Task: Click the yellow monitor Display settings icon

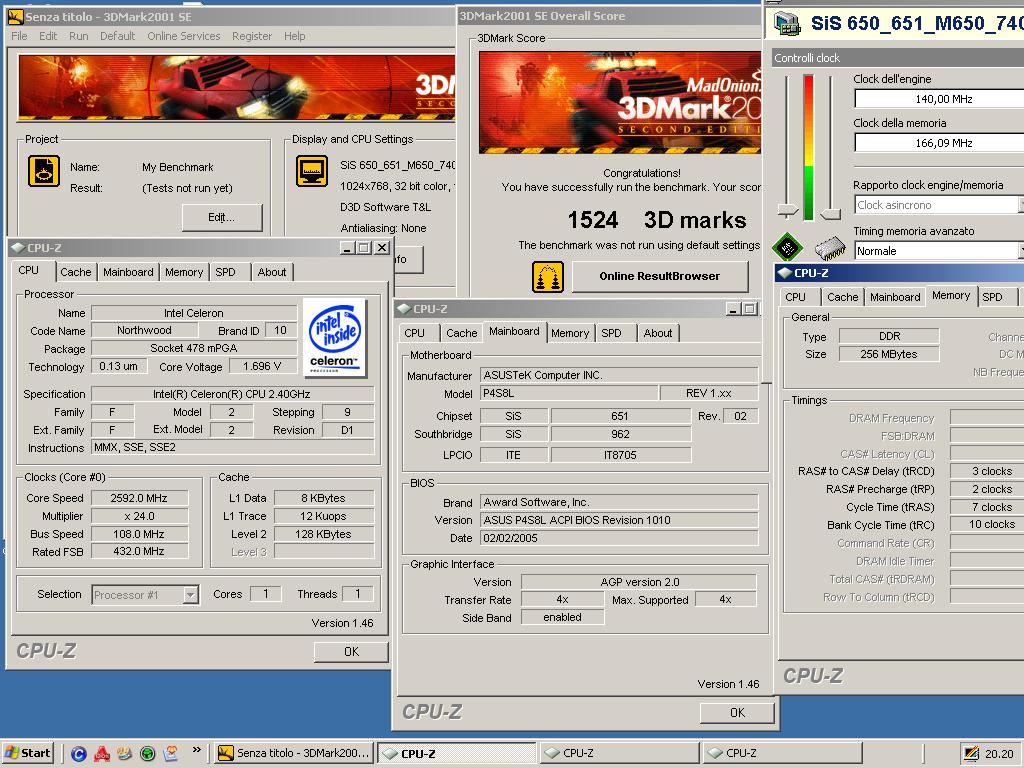Action: pyautogui.click(x=312, y=171)
